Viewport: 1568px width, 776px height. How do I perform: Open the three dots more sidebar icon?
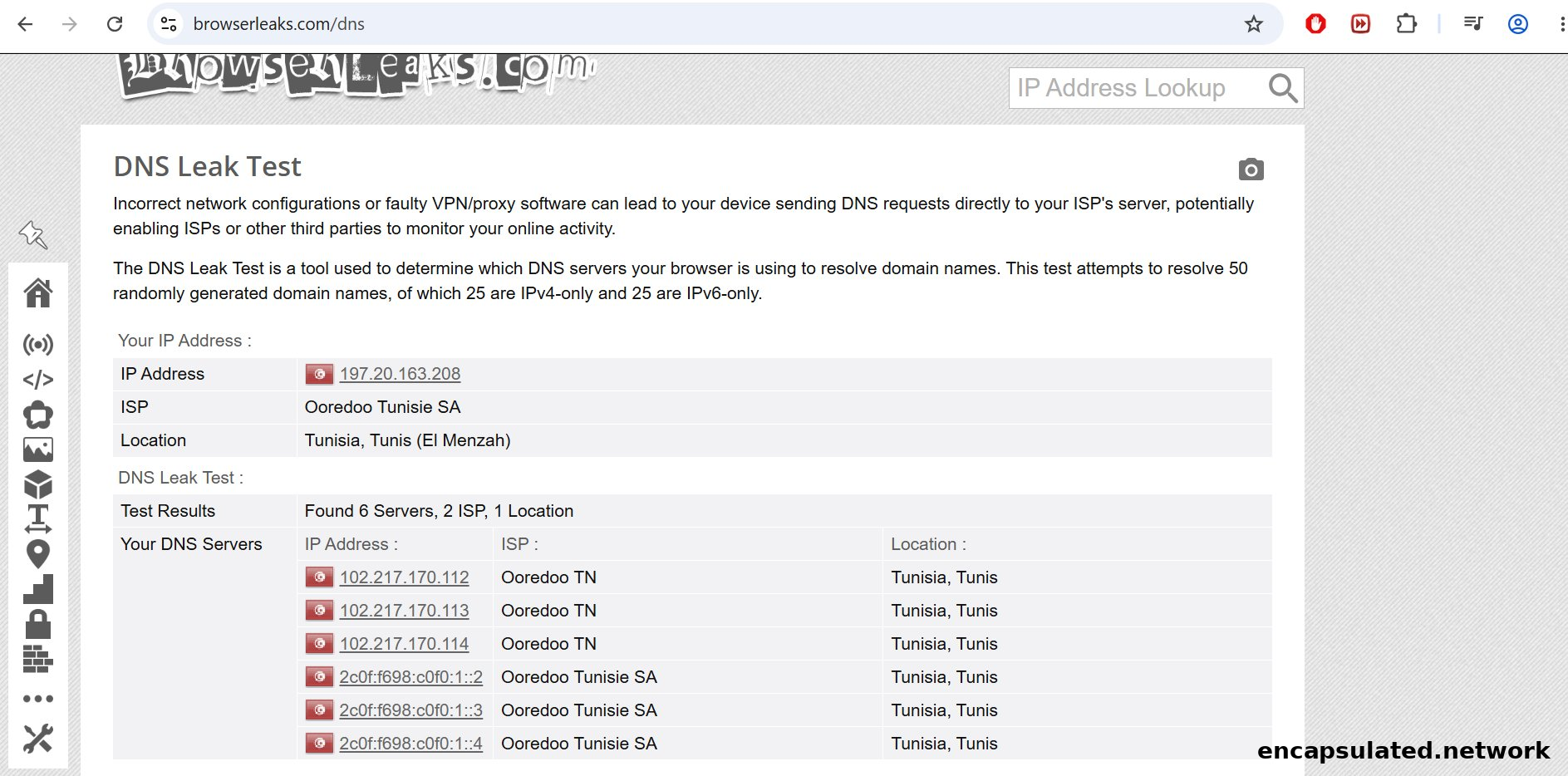pyautogui.click(x=38, y=699)
